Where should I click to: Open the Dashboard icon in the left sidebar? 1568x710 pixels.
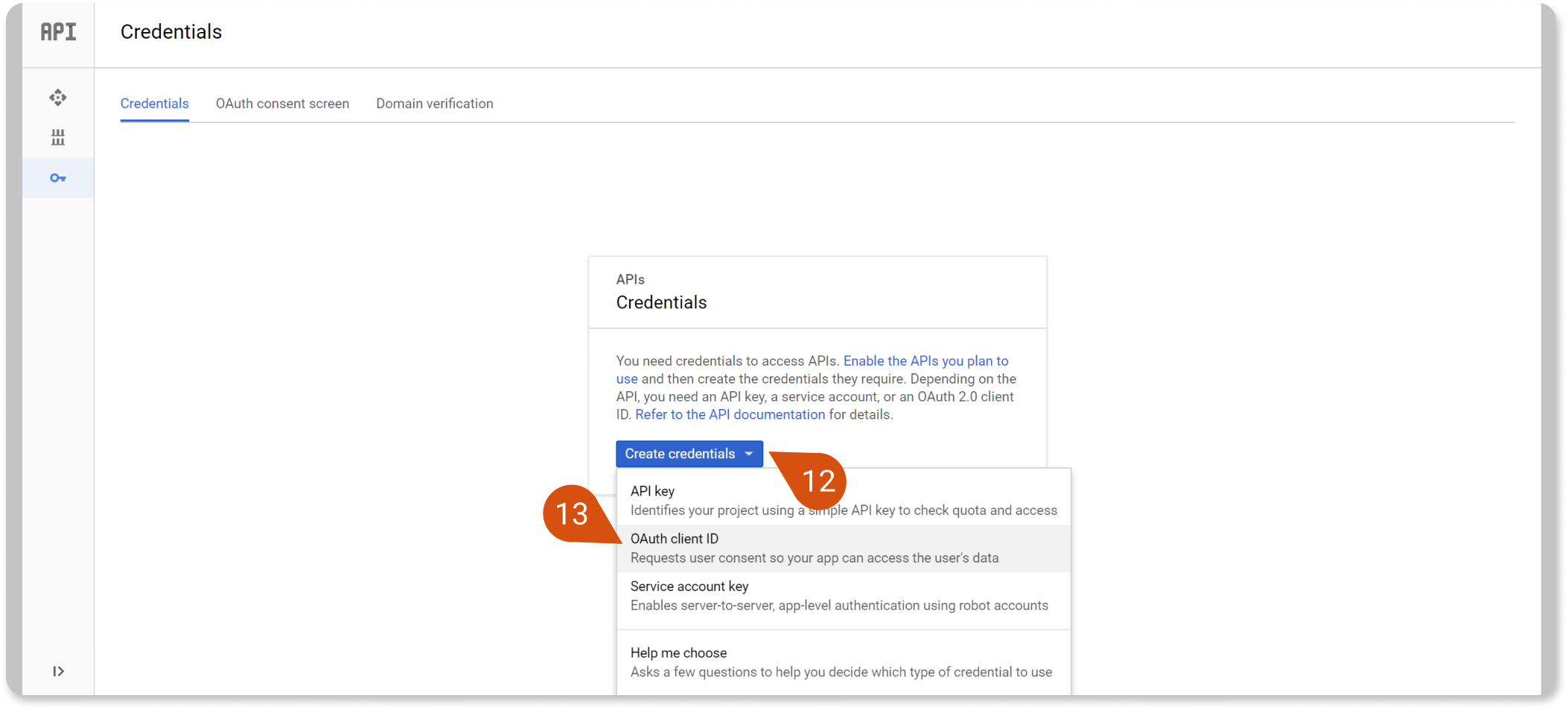click(58, 98)
